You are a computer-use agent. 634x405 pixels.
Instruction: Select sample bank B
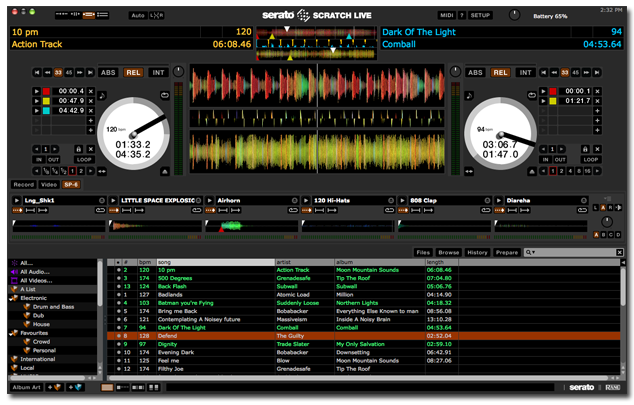point(603,234)
